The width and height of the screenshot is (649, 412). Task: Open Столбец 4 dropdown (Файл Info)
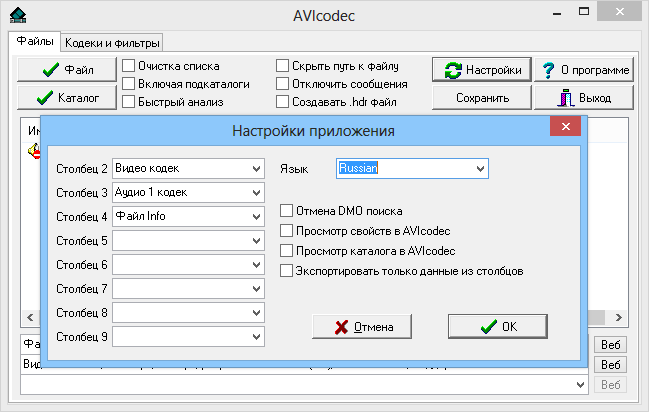(188, 217)
